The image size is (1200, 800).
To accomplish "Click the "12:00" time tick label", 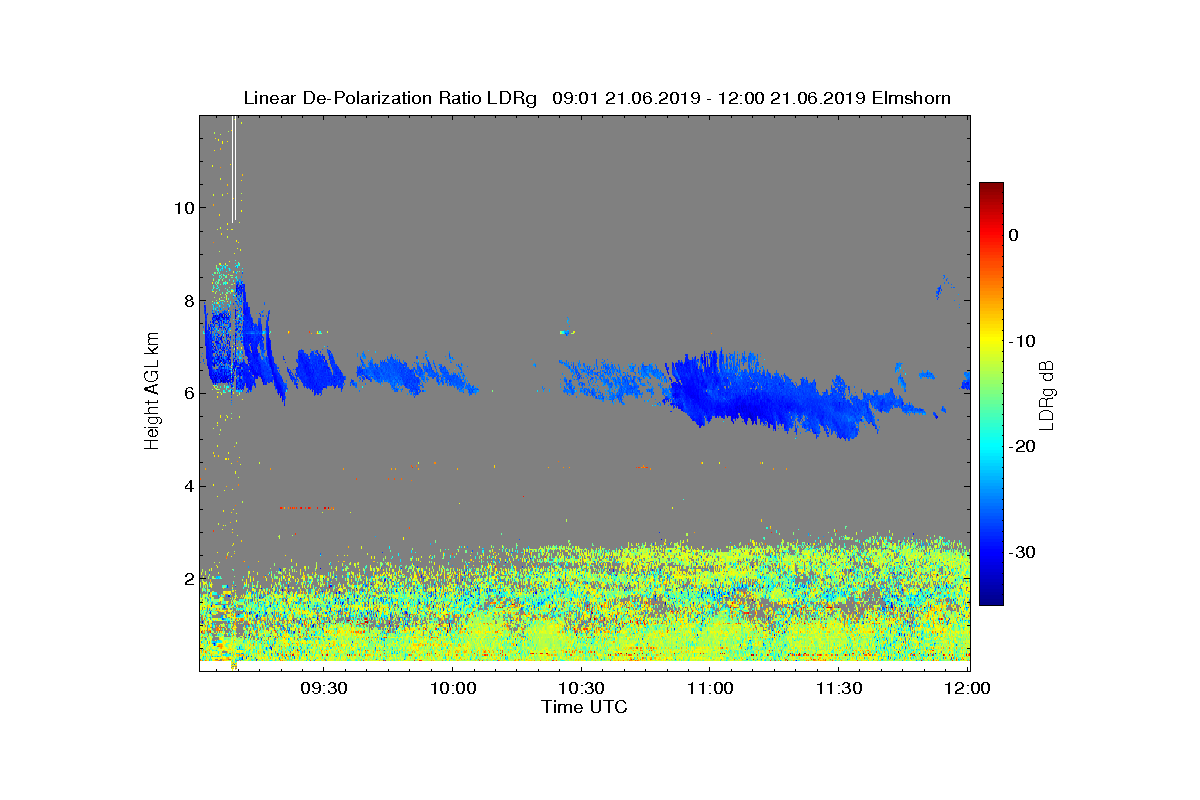I will point(967,688).
